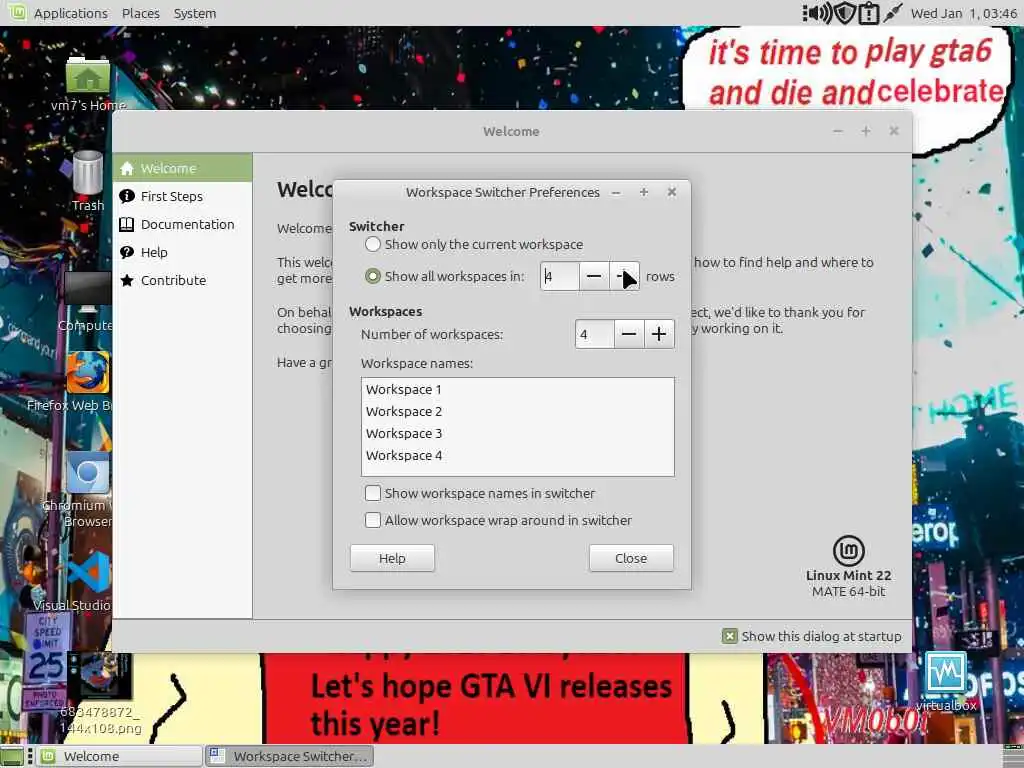Click the Contribute star icon
The image size is (1024, 768).
127,280
